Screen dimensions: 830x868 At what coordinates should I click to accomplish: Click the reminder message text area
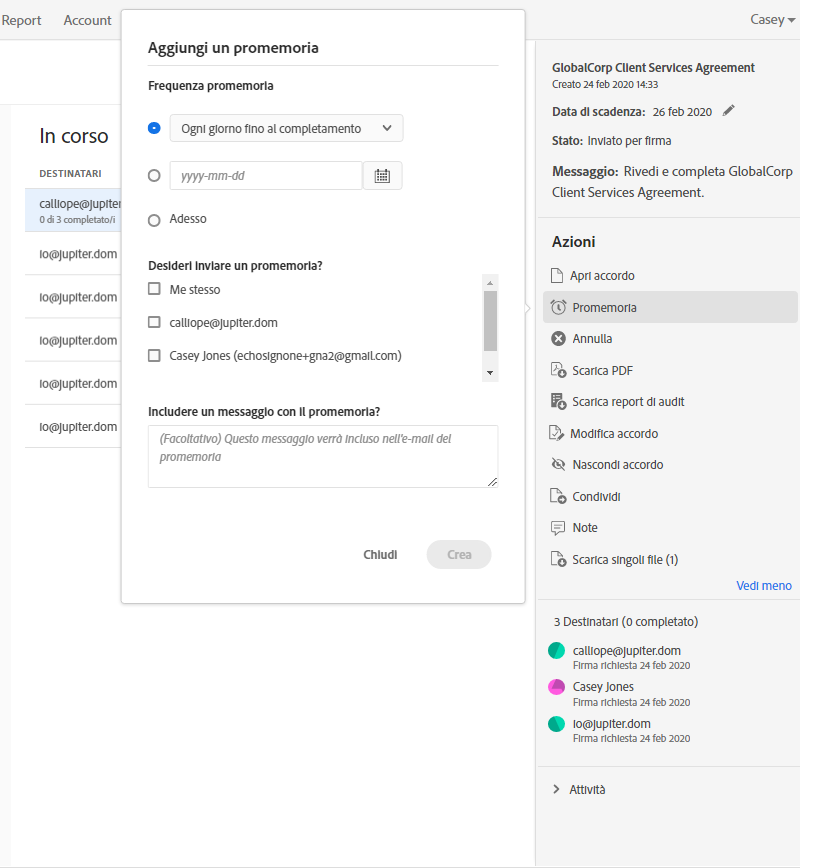tap(322, 456)
